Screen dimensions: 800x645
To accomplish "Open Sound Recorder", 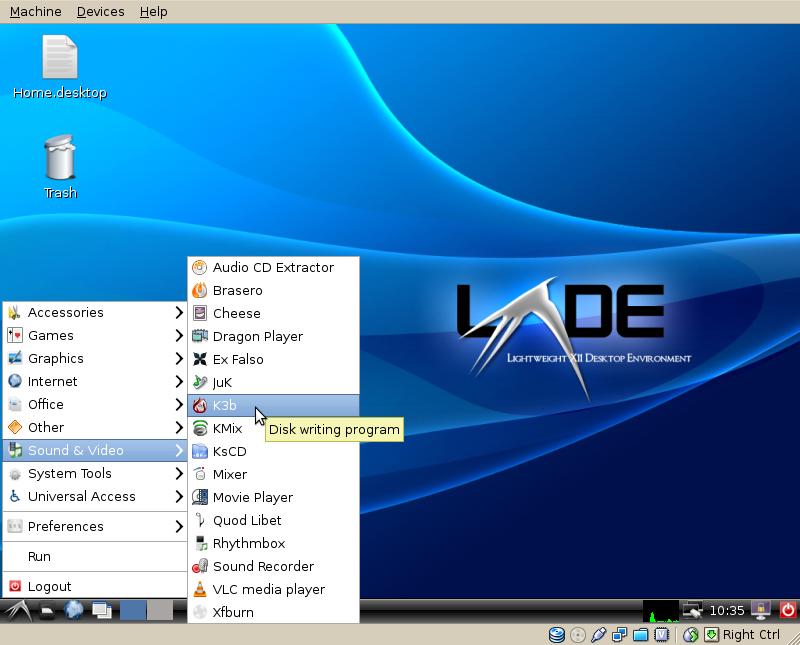I will coord(273,566).
